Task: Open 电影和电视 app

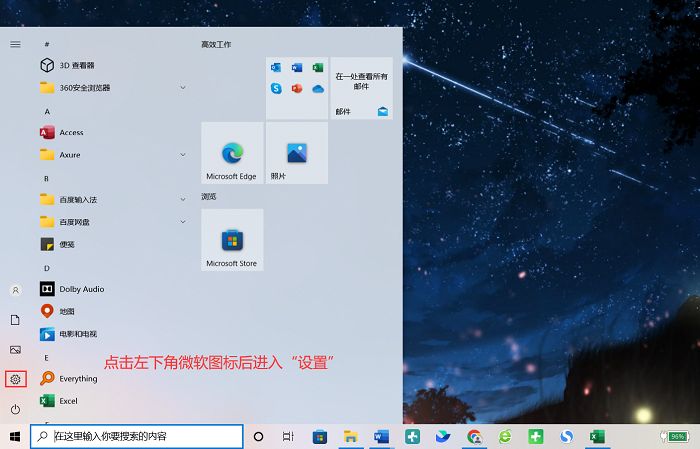Action: pyautogui.click(x=112, y=333)
